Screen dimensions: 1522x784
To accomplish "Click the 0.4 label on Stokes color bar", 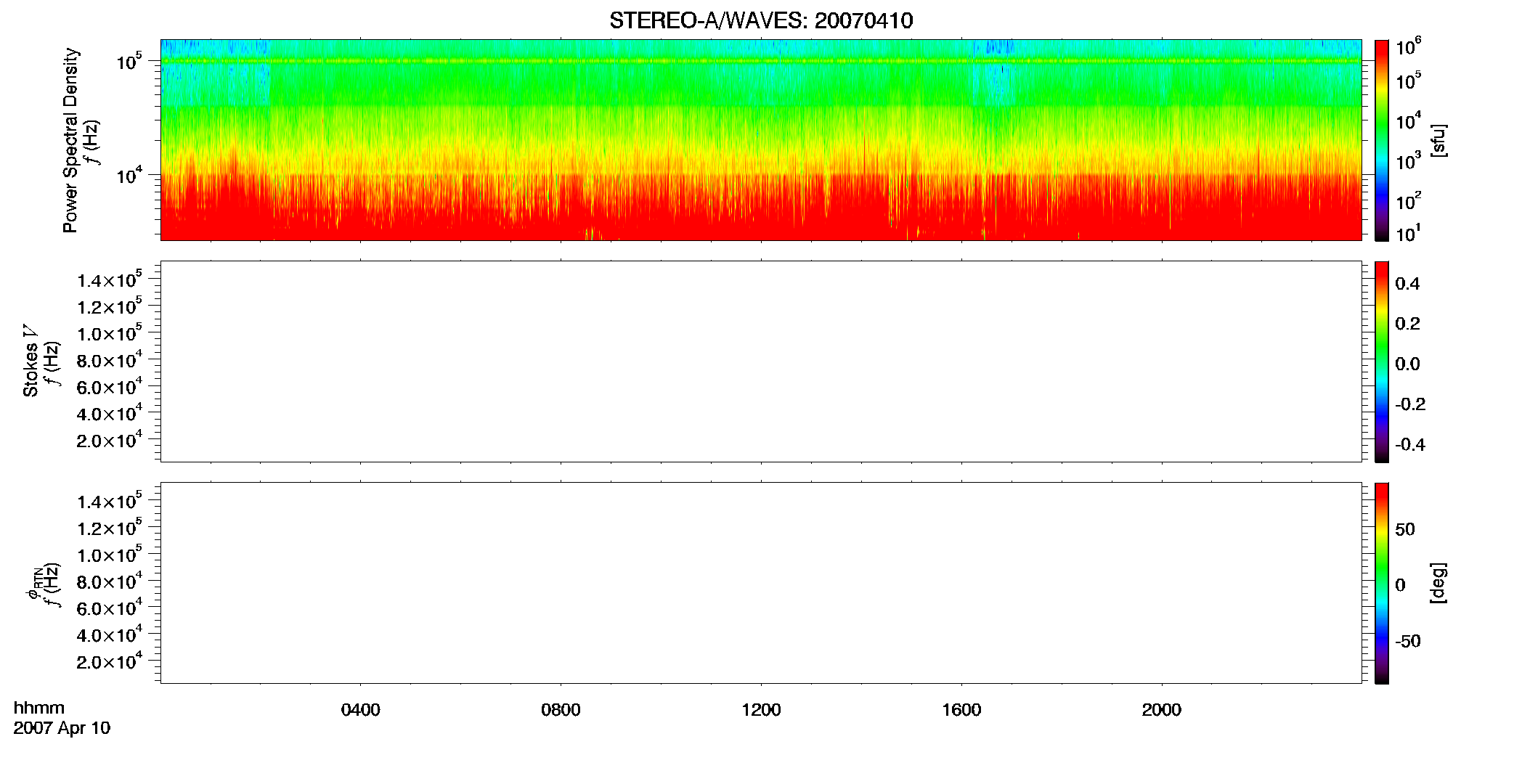I will (x=1407, y=283).
